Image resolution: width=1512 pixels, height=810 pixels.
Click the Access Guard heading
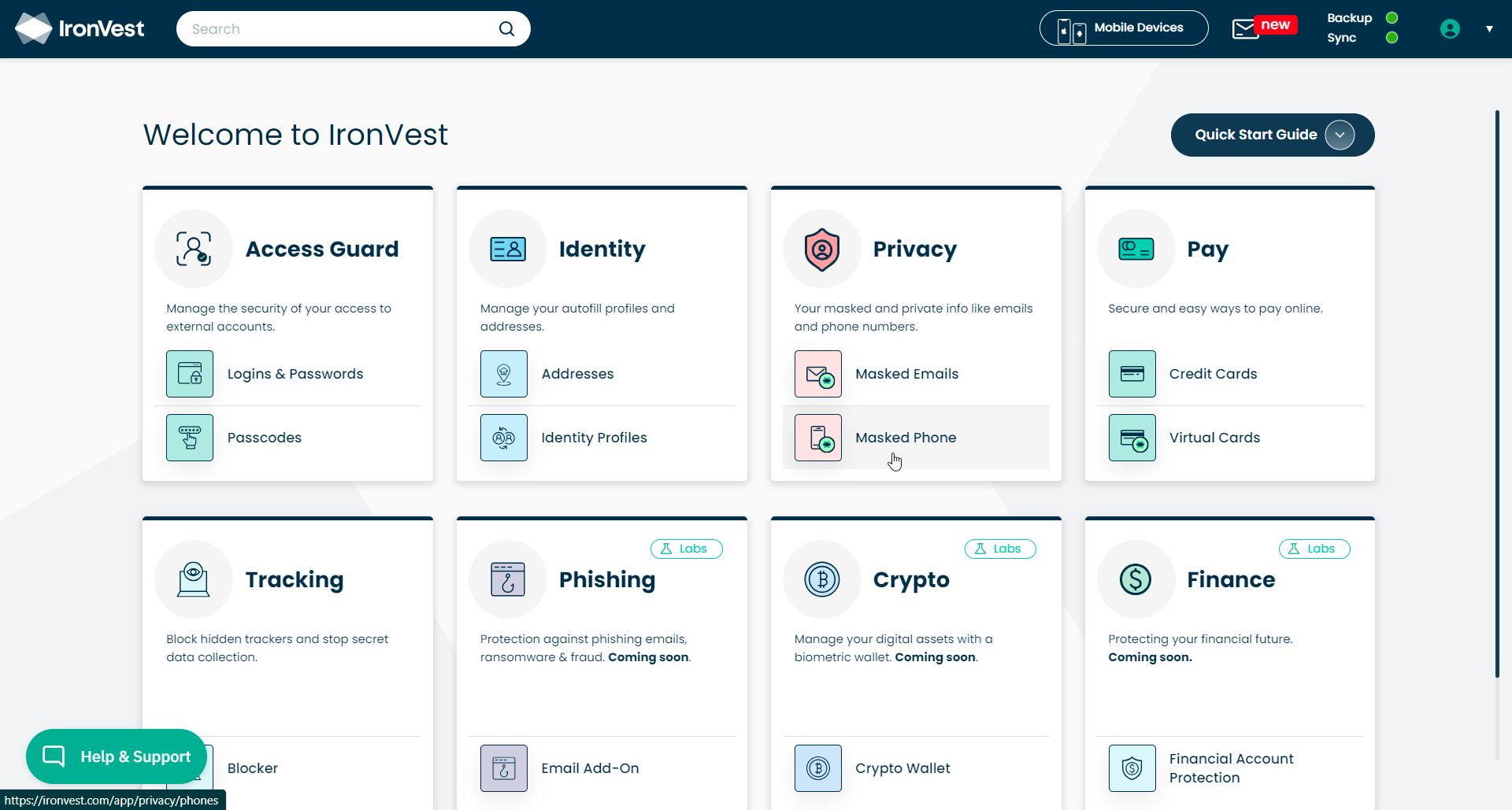(322, 250)
